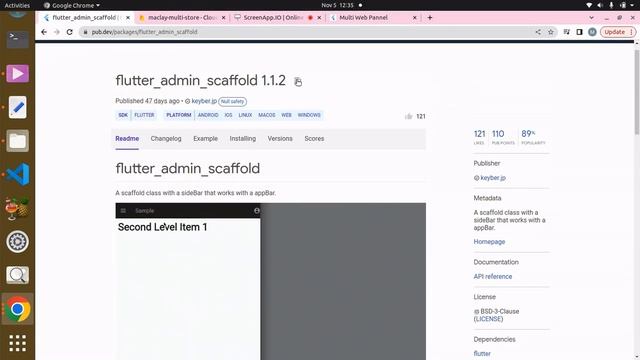The image size is (640, 360).
Task: Click the Null safety badge
Action: pyautogui.click(x=232, y=101)
